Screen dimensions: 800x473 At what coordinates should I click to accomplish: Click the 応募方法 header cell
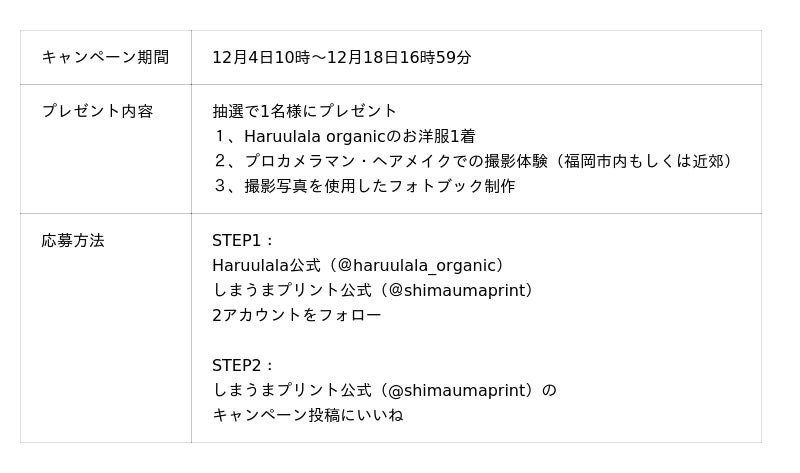[x=73, y=240]
